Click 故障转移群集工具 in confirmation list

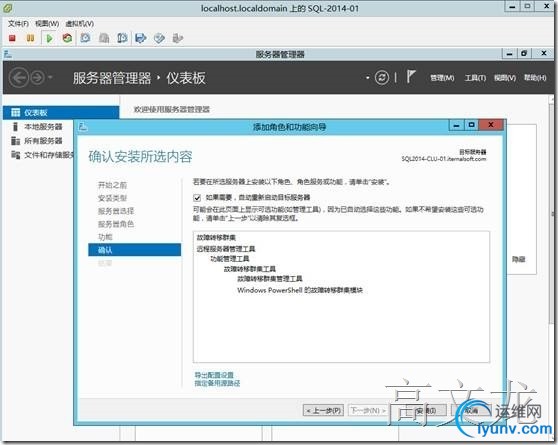249,269
